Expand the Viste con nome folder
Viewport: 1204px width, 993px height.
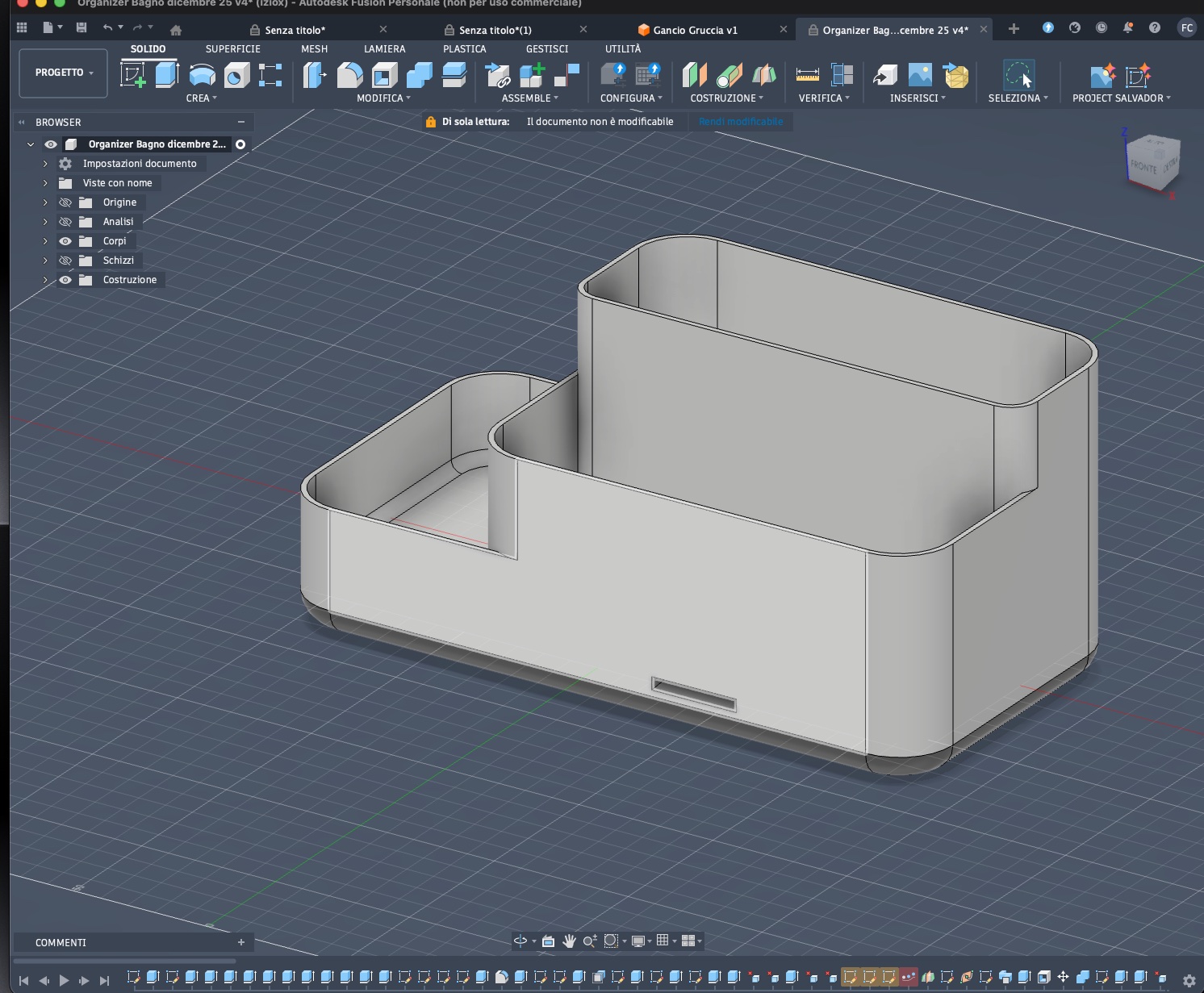(45, 182)
